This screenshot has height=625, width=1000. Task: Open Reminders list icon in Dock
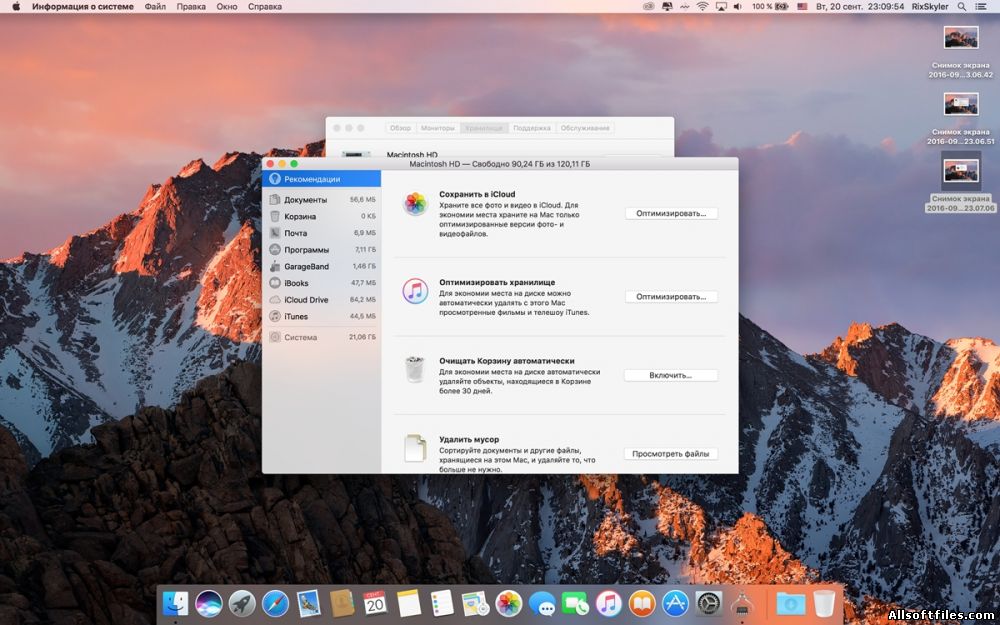click(x=442, y=603)
